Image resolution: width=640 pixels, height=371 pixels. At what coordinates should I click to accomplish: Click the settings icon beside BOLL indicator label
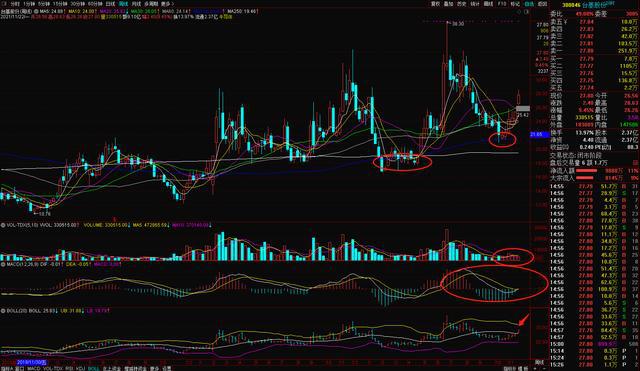click(x=3, y=311)
